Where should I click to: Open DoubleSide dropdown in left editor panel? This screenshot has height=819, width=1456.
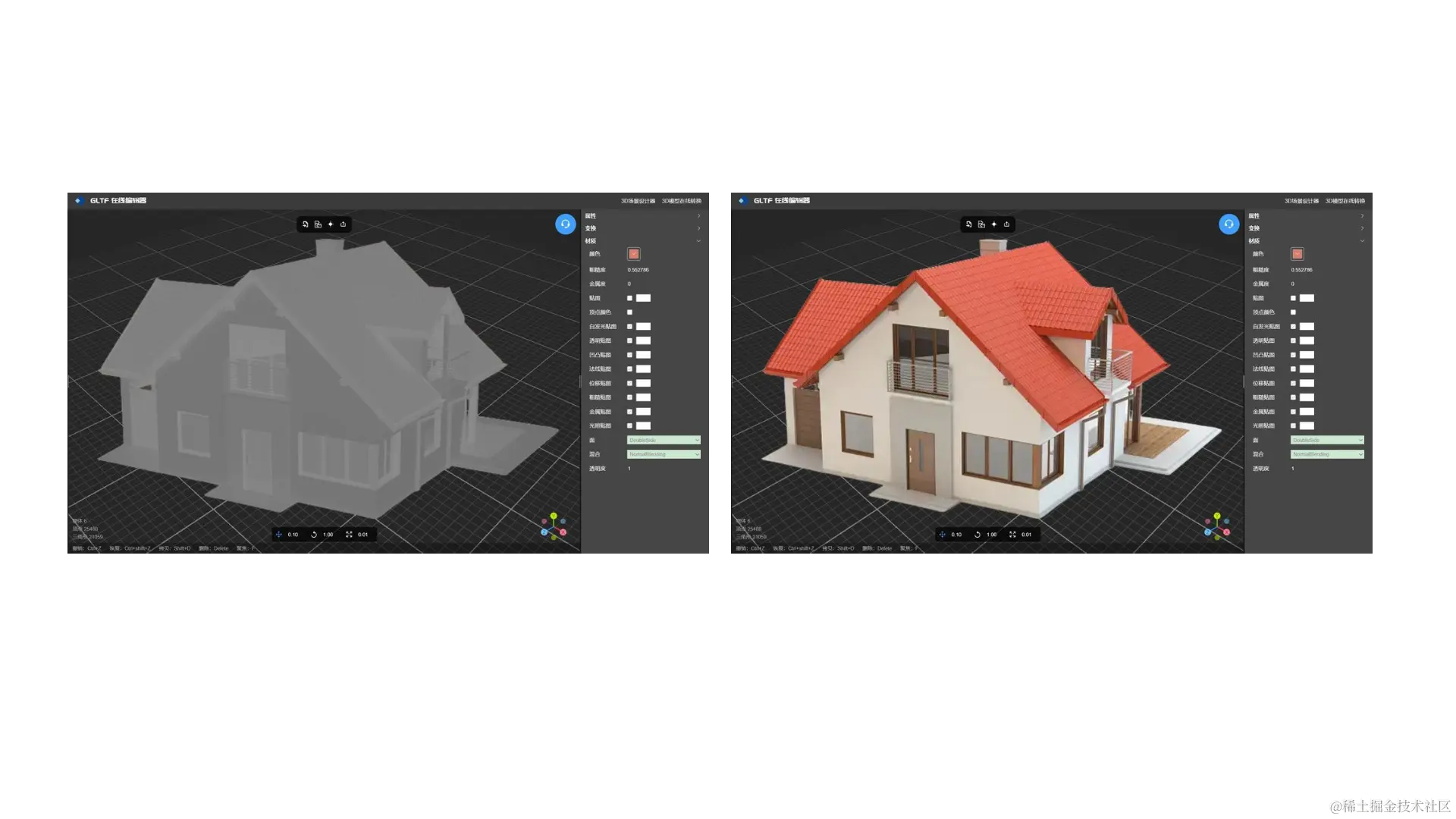pos(664,440)
